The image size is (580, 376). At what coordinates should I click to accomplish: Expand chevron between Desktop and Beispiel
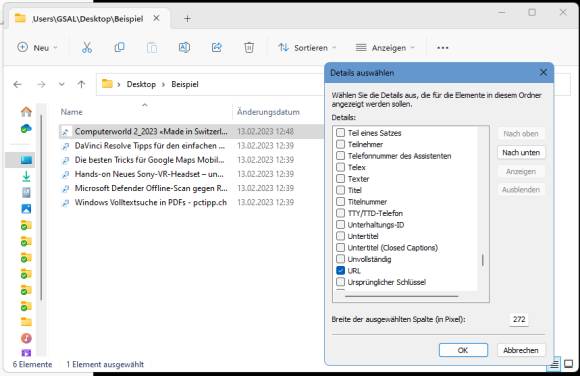(x=163, y=84)
